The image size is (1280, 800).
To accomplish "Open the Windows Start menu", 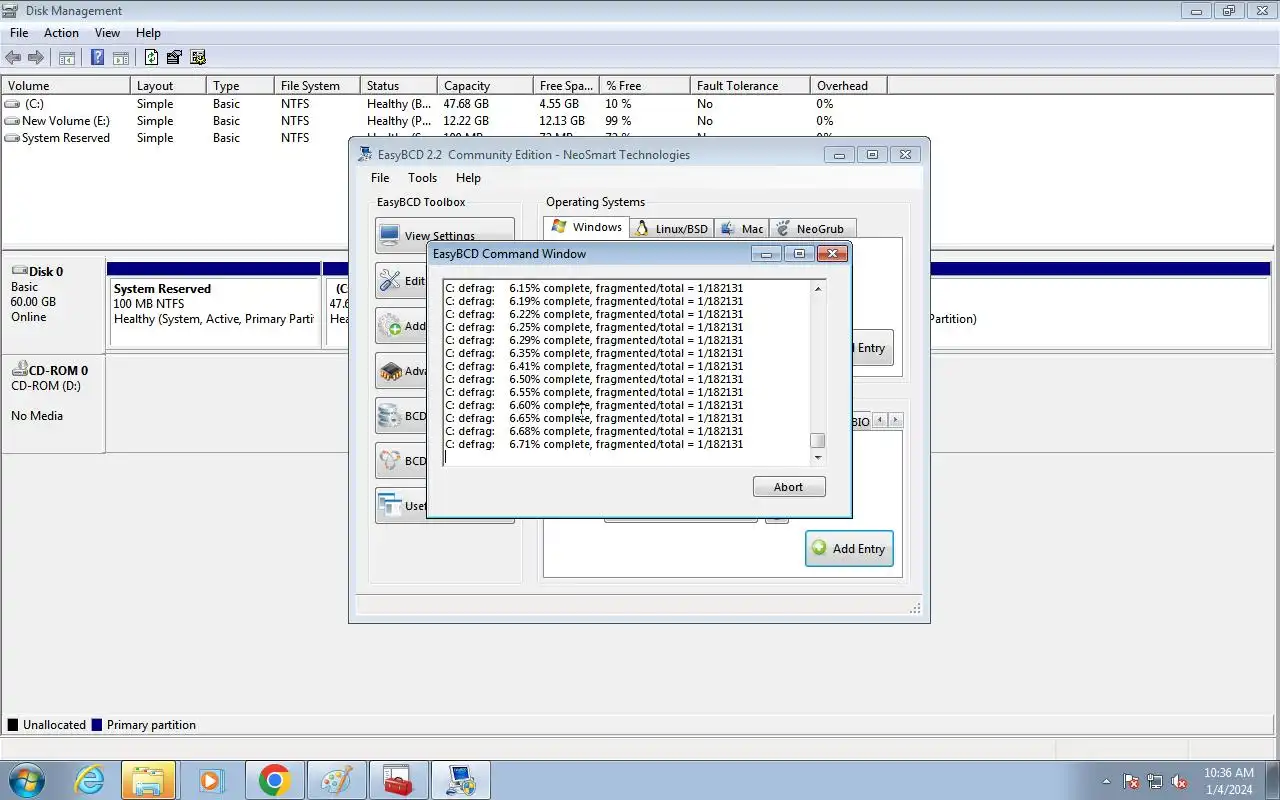I will (x=27, y=780).
